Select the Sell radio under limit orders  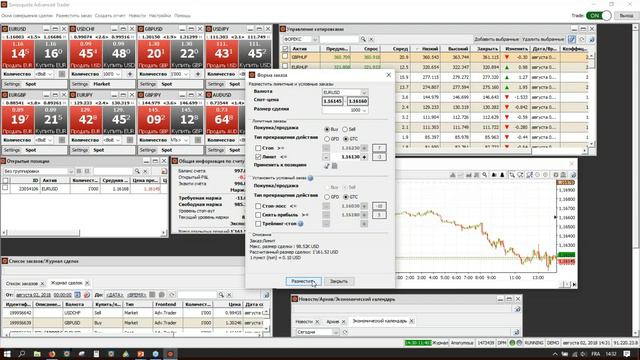pos(345,129)
